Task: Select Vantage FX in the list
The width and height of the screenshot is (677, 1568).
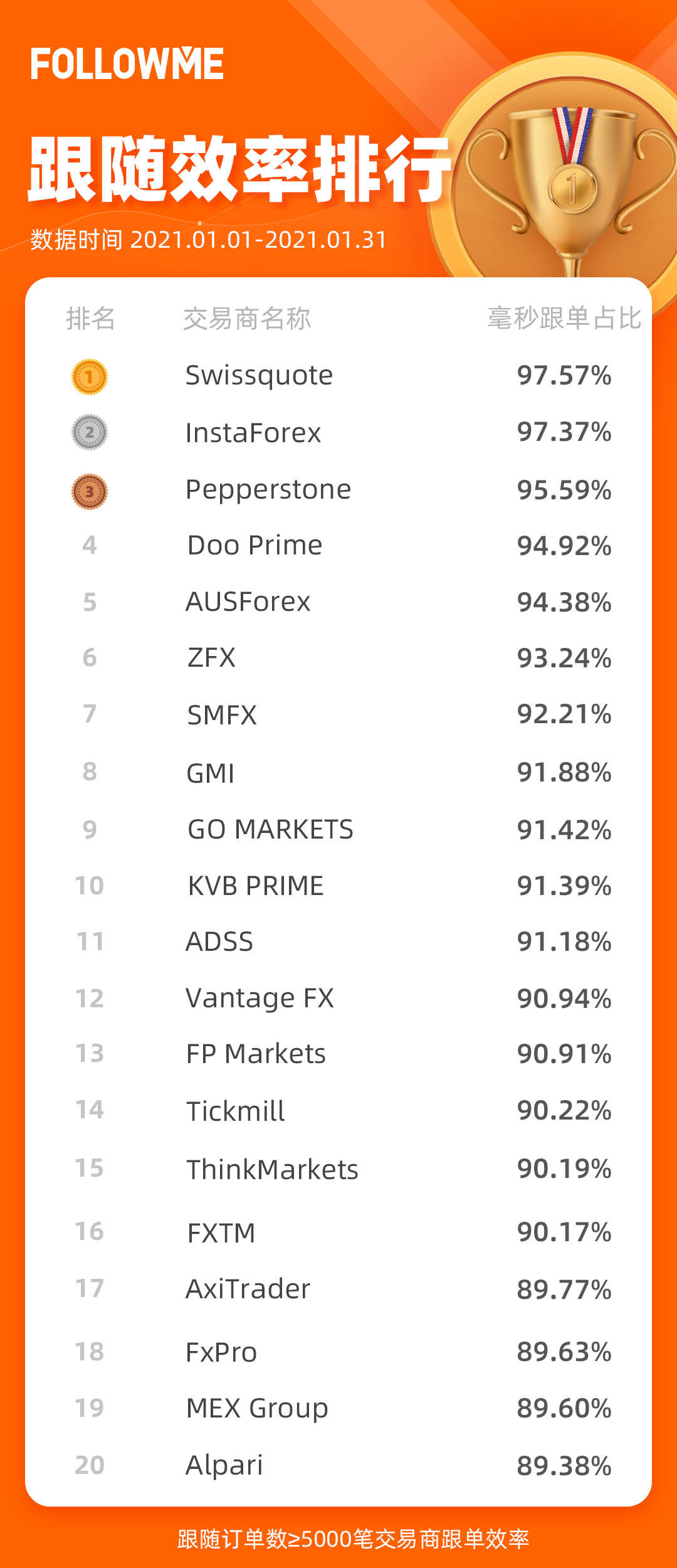Action: coord(260,998)
